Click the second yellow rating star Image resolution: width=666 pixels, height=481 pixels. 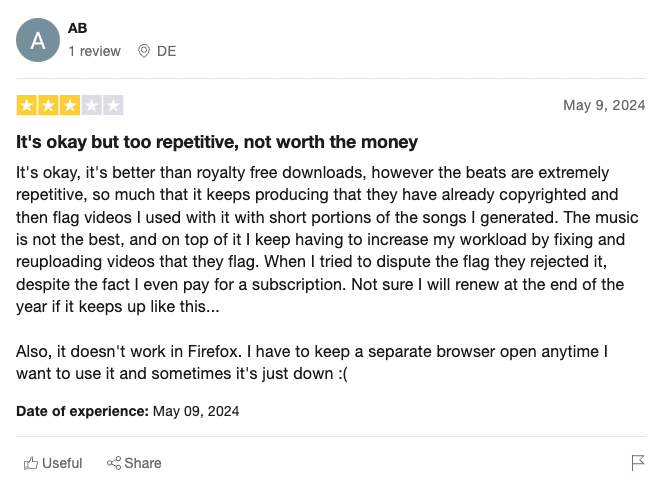(48, 105)
